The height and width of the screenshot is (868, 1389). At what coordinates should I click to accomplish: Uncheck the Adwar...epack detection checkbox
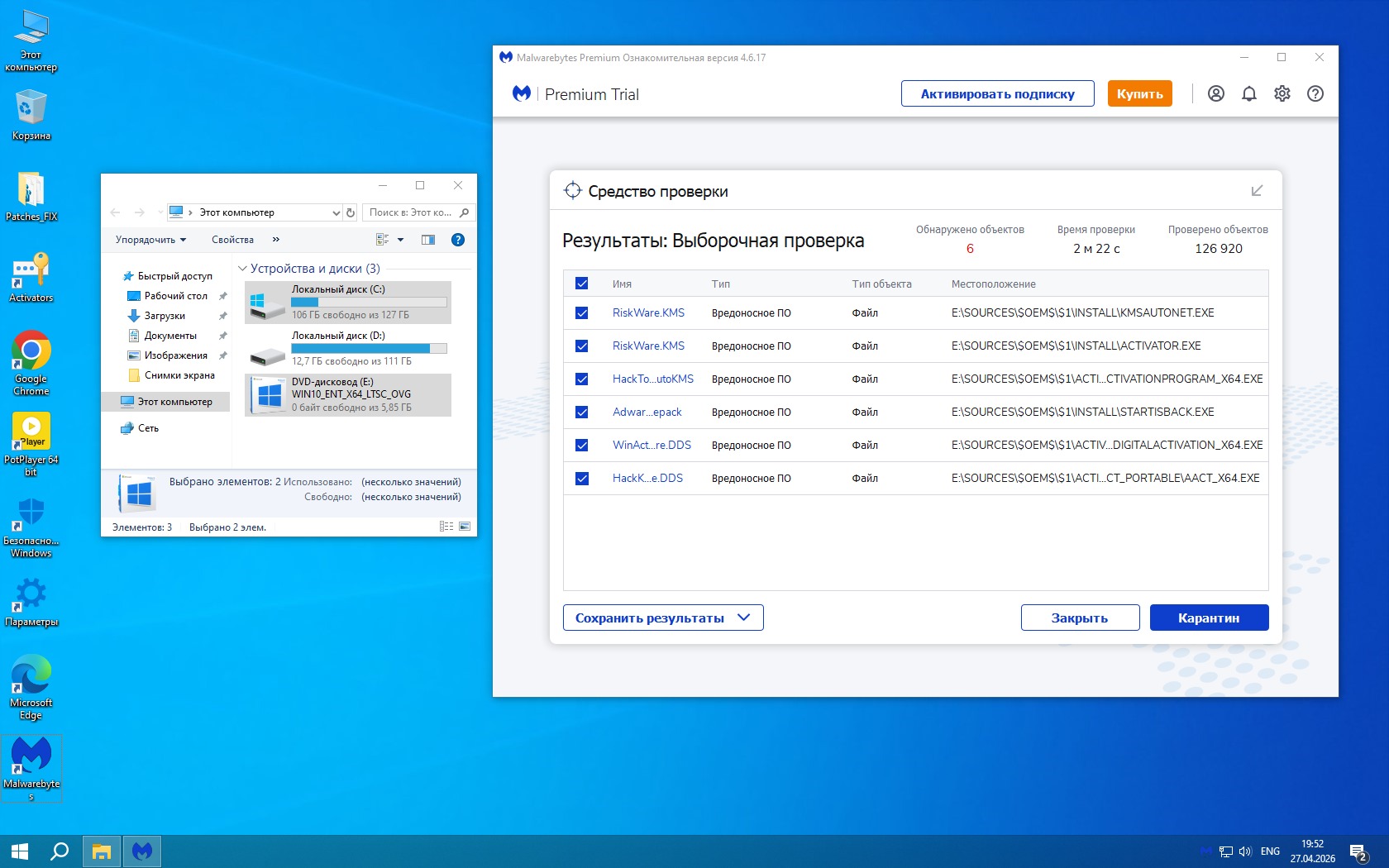581,412
